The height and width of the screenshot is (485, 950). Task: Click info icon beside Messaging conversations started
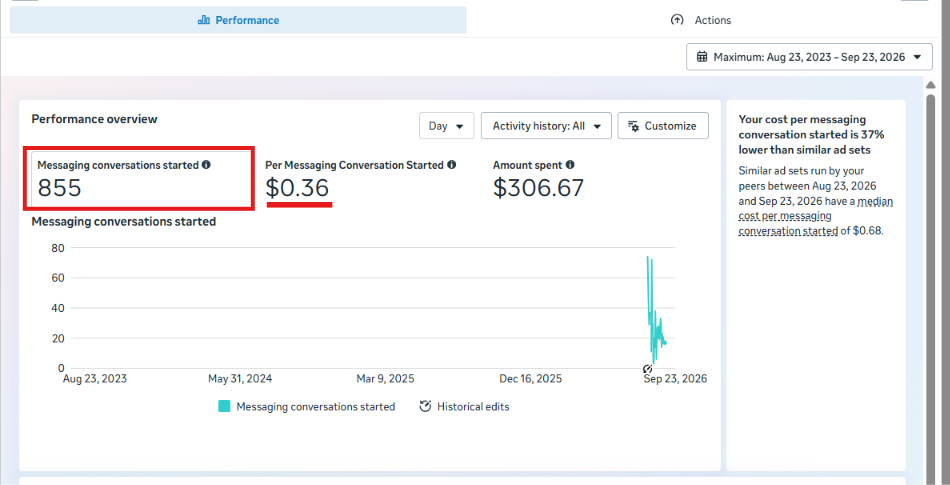coord(206,165)
